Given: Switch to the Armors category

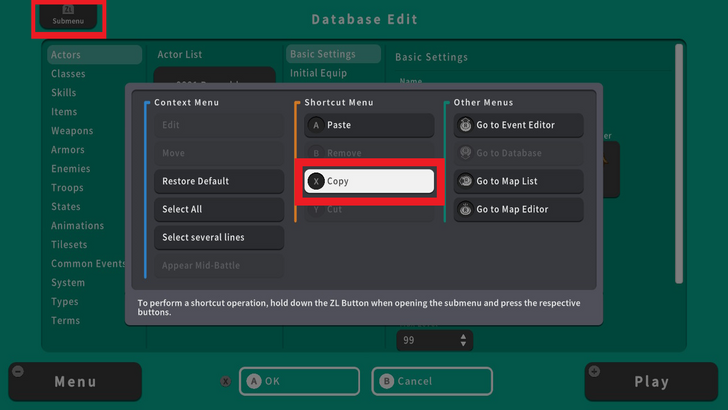Looking at the screenshot, I should coord(68,150).
